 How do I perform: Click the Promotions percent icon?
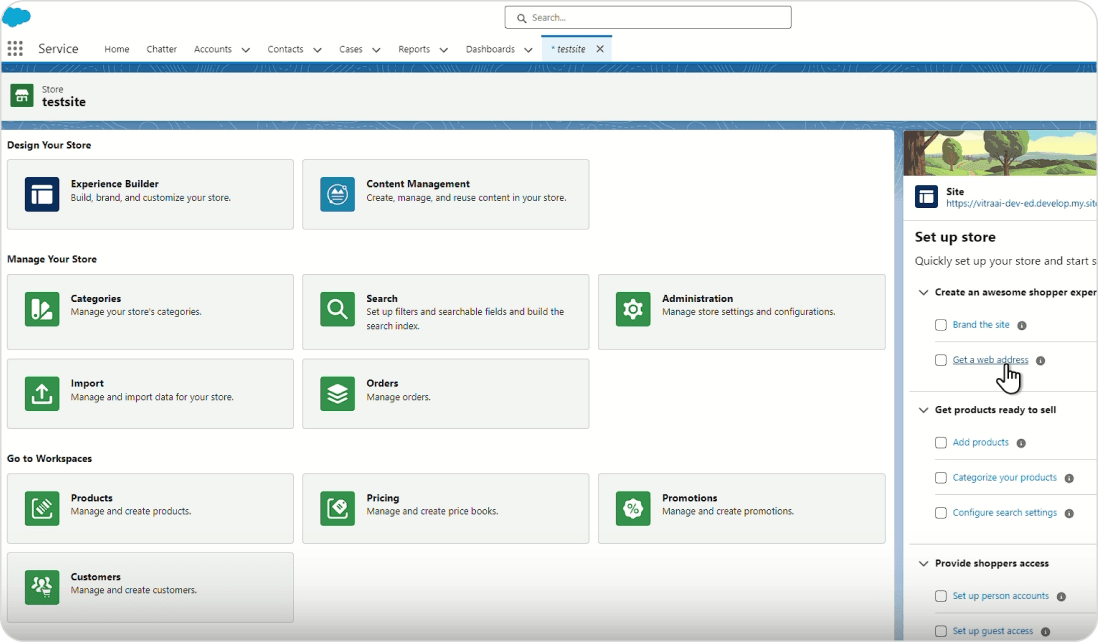[x=633, y=508]
